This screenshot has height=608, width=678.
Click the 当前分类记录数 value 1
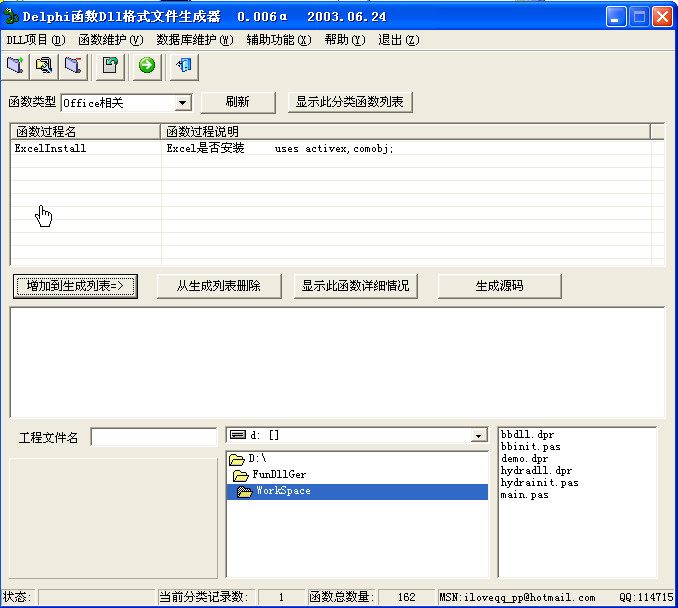(x=281, y=597)
